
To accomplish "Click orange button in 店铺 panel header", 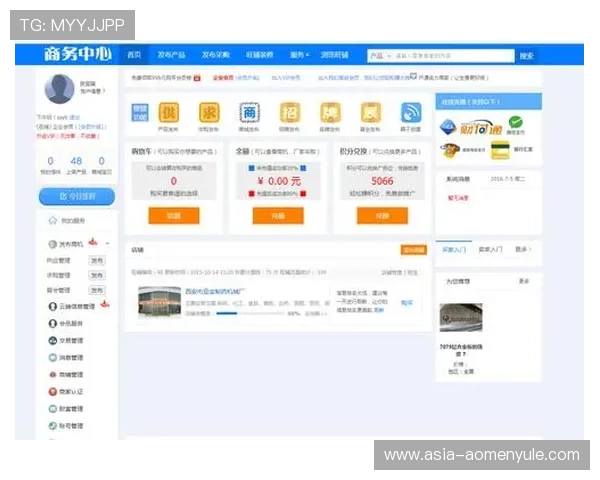I will (414, 250).
